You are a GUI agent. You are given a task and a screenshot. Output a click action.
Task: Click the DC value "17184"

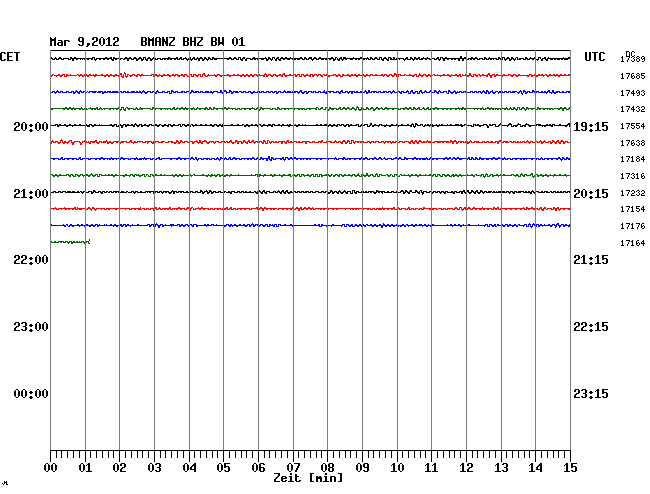pyautogui.click(x=633, y=159)
